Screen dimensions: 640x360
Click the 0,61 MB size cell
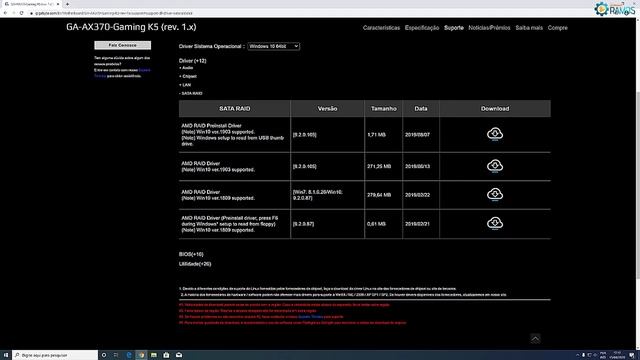[383, 224]
